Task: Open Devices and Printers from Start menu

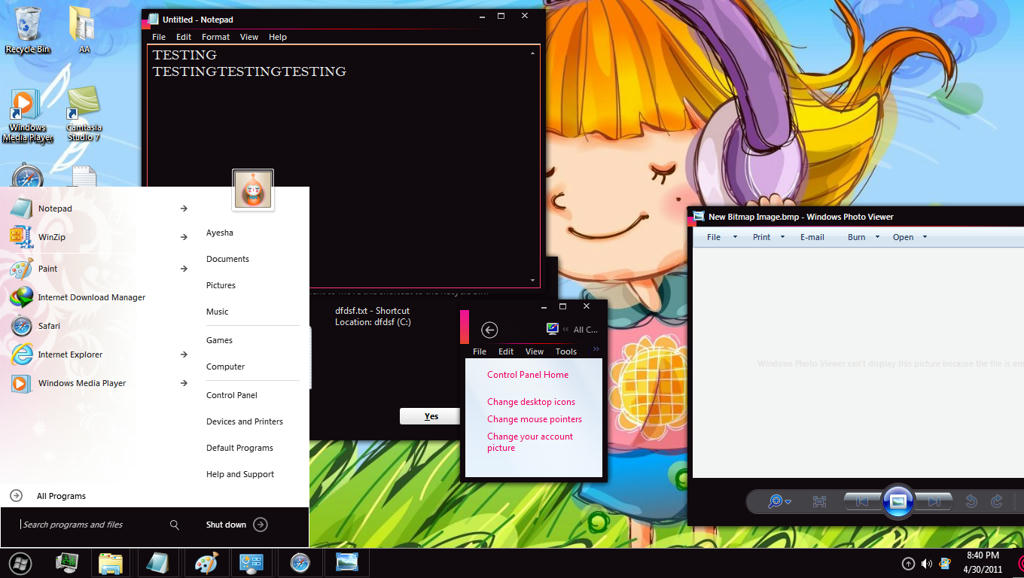Action: pyautogui.click(x=244, y=422)
